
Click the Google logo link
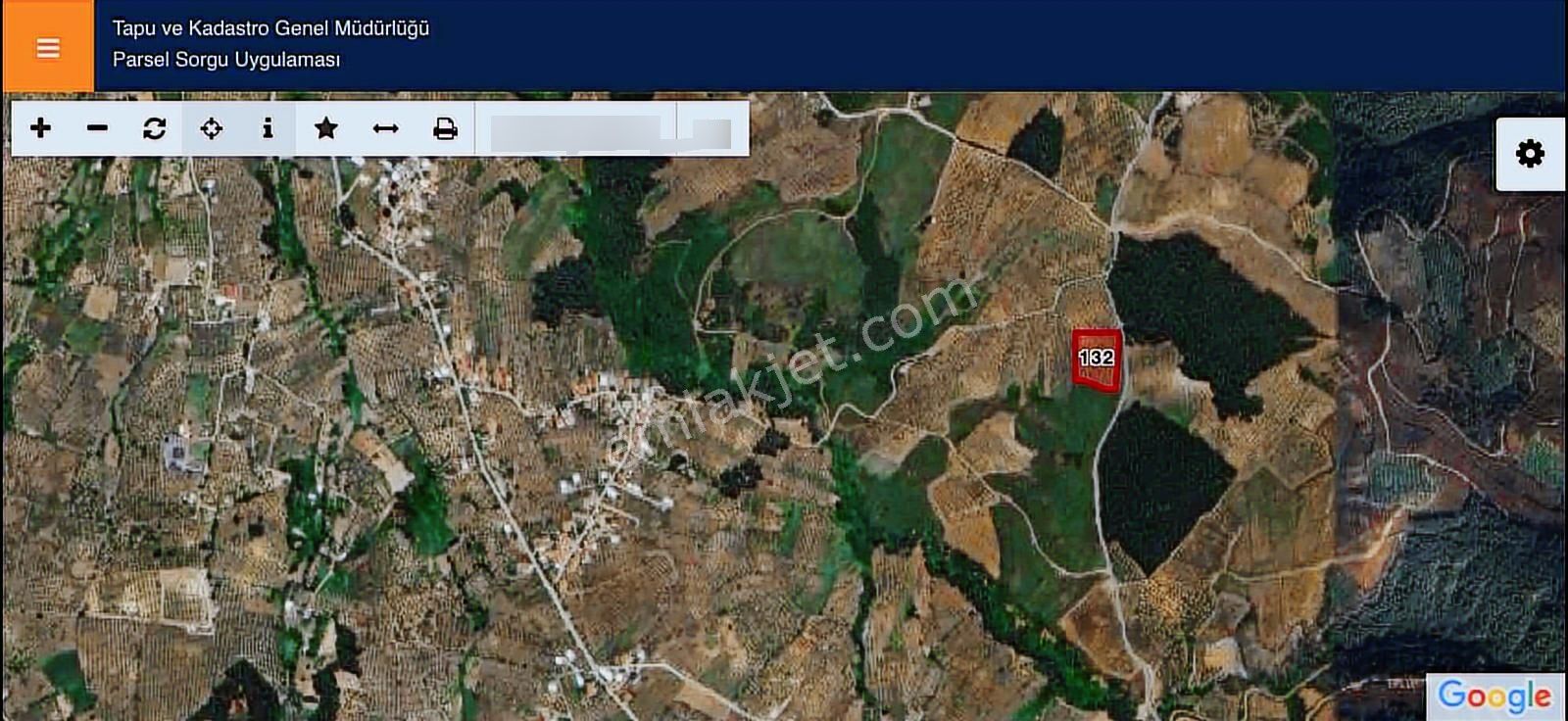(1494, 696)
